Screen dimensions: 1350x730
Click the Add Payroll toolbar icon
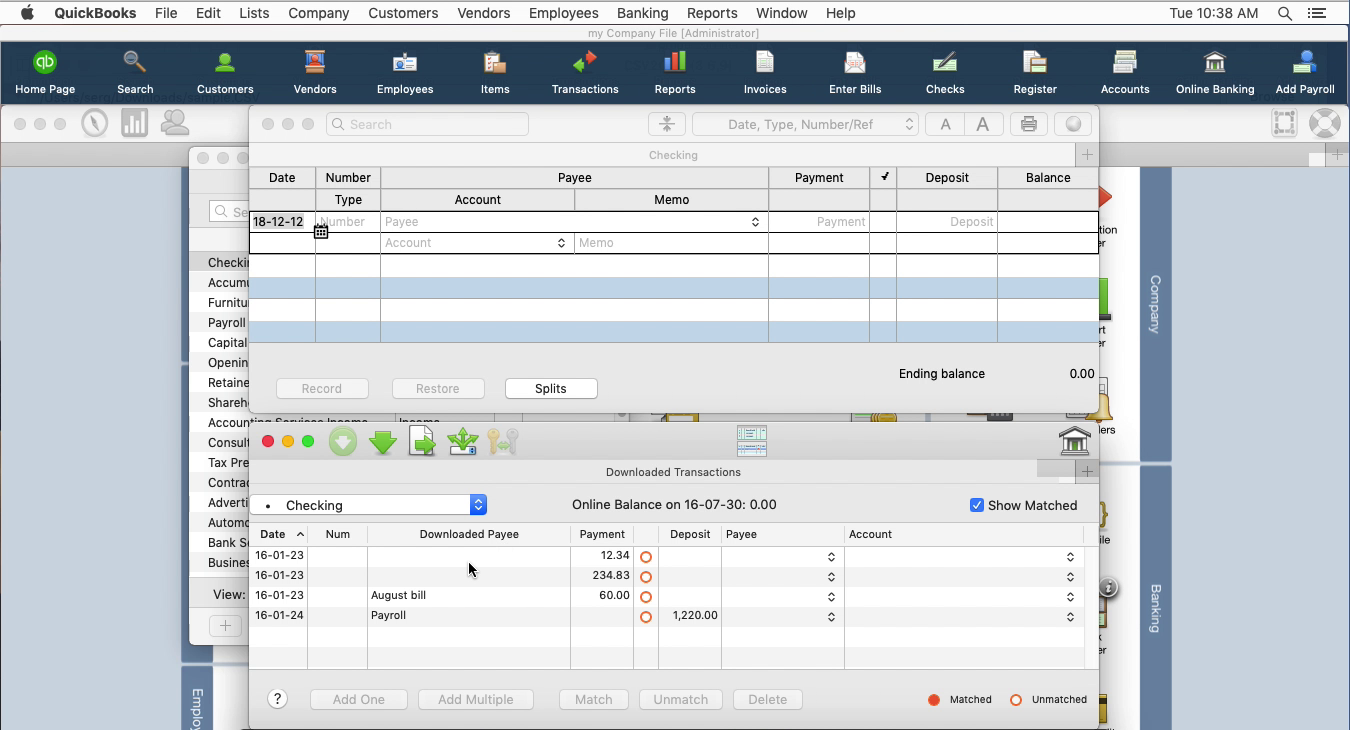(x=1305, y=72)
